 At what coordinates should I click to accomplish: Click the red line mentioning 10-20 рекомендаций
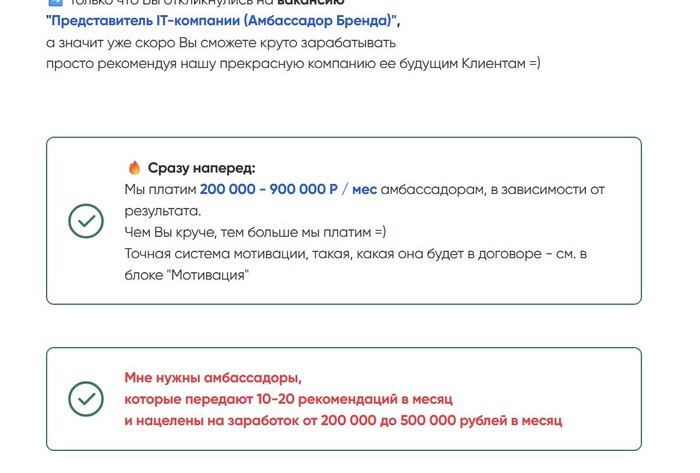point(288,399)
